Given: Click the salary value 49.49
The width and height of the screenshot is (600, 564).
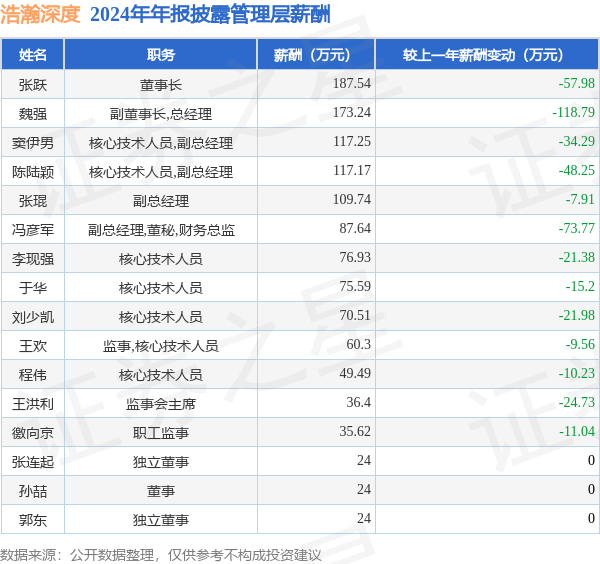Looking at the screenshot, I should coord(355,373).
